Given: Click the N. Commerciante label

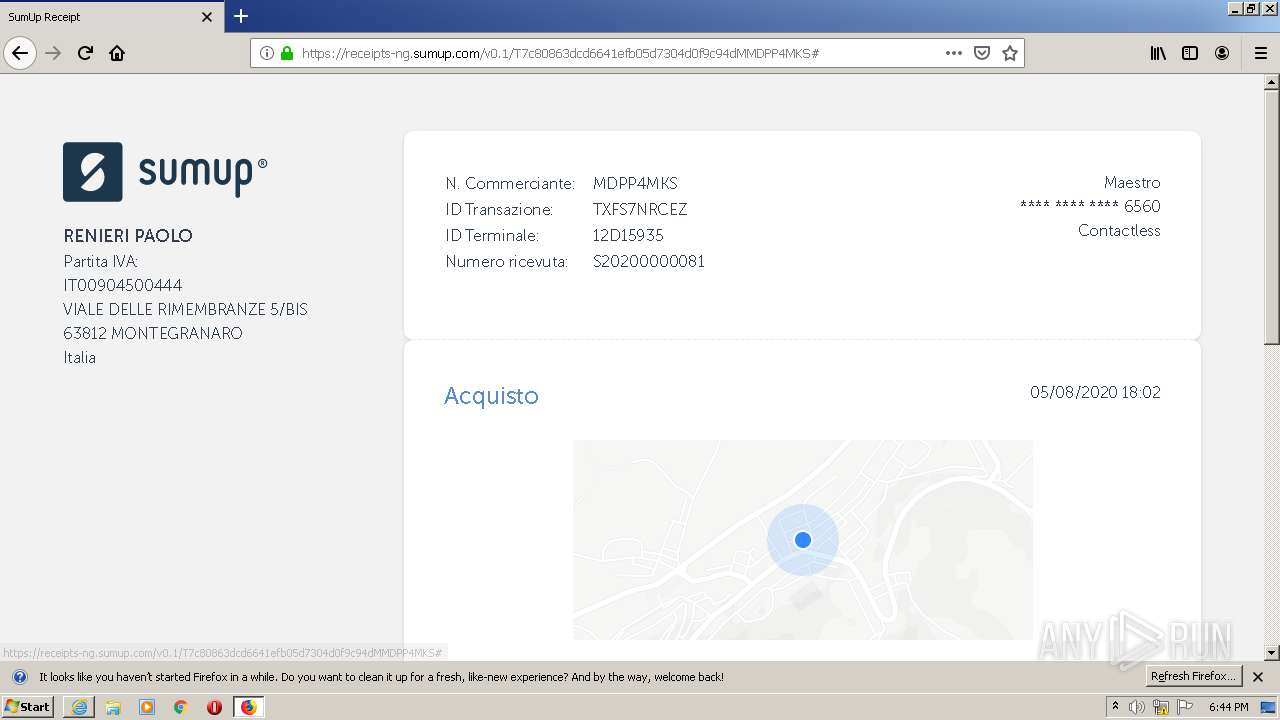Looking at the screenshot, I should point(510,184).
